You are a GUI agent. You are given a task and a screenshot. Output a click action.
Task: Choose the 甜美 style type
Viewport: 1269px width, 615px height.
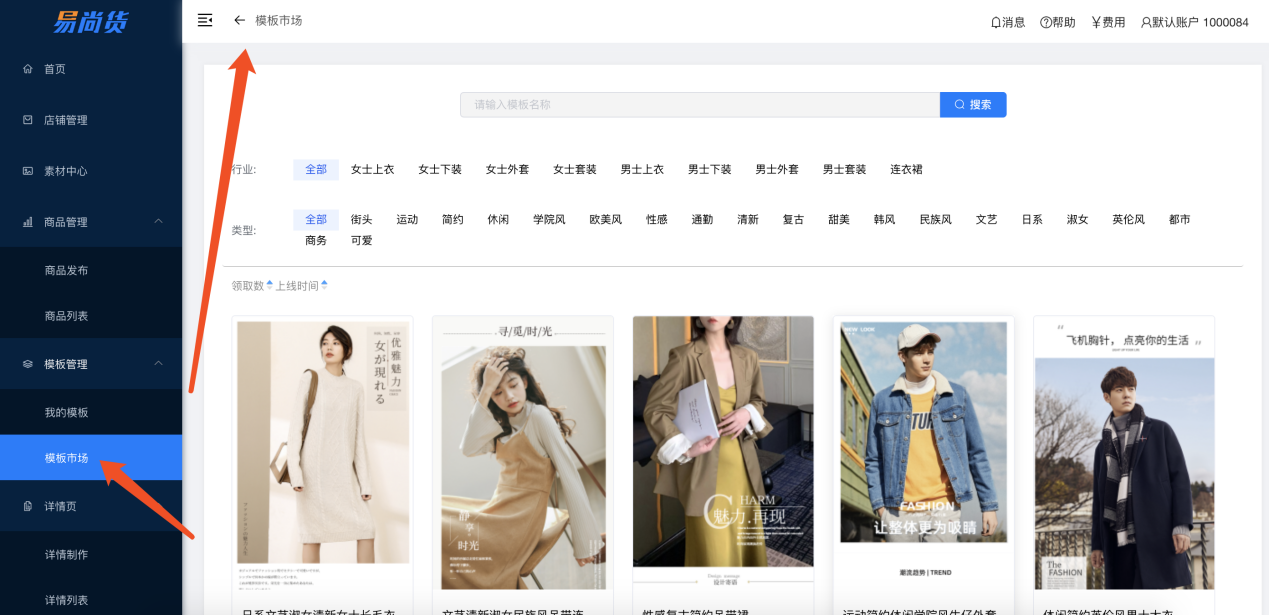(839, 220)
